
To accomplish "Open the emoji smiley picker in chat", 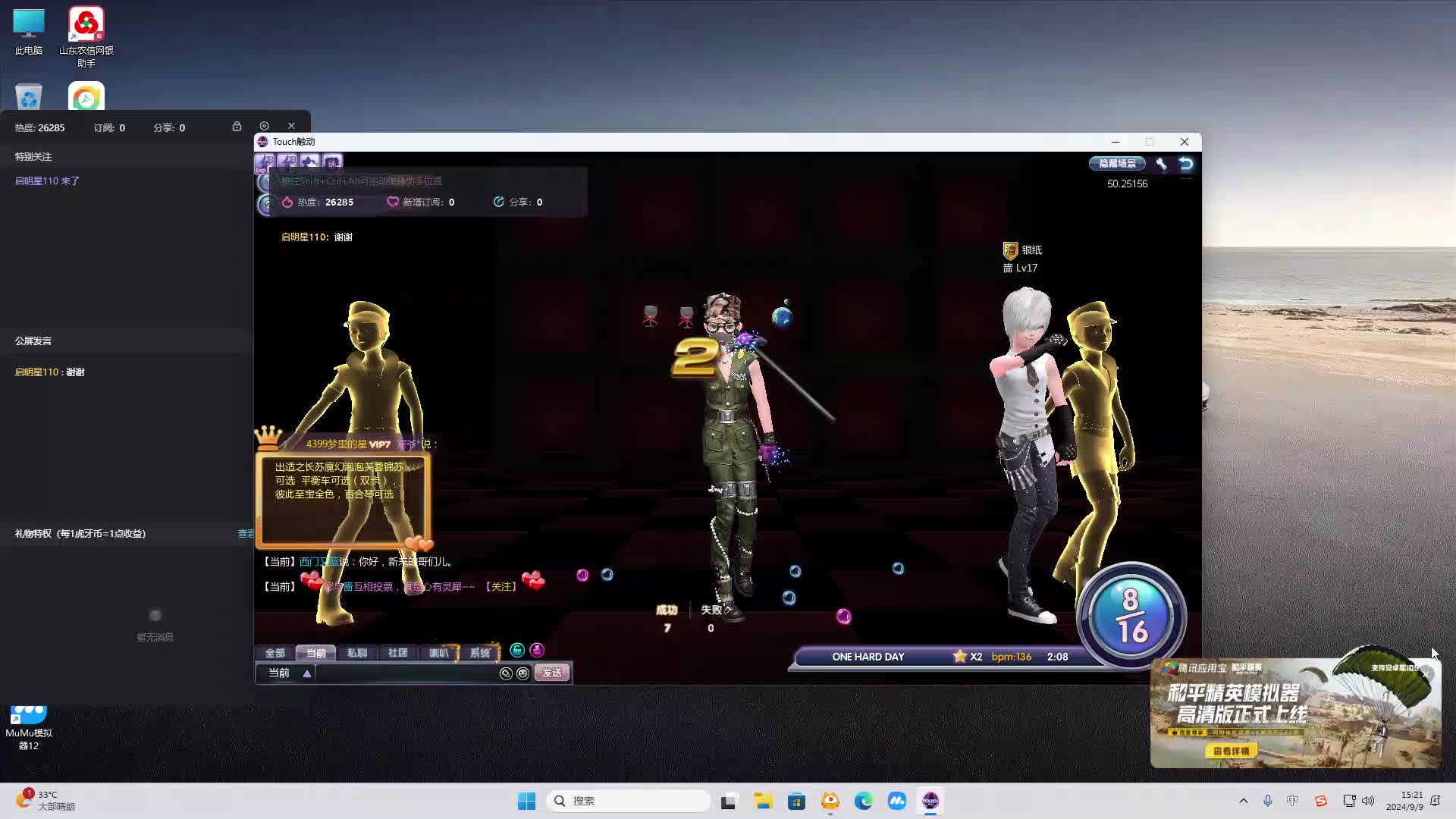I will tap(522, 673).
